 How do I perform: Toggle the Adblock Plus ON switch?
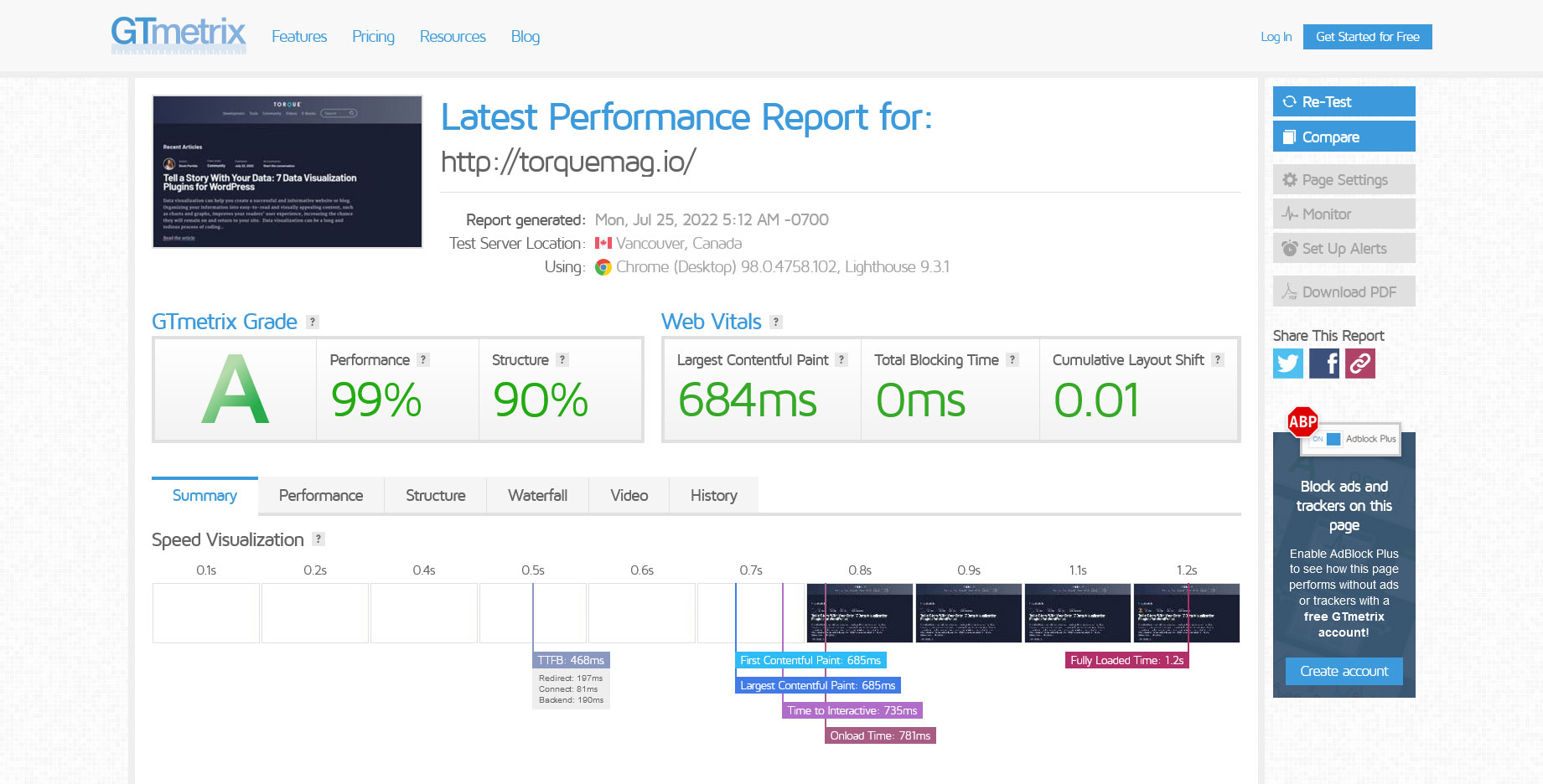click(1326, 439)
